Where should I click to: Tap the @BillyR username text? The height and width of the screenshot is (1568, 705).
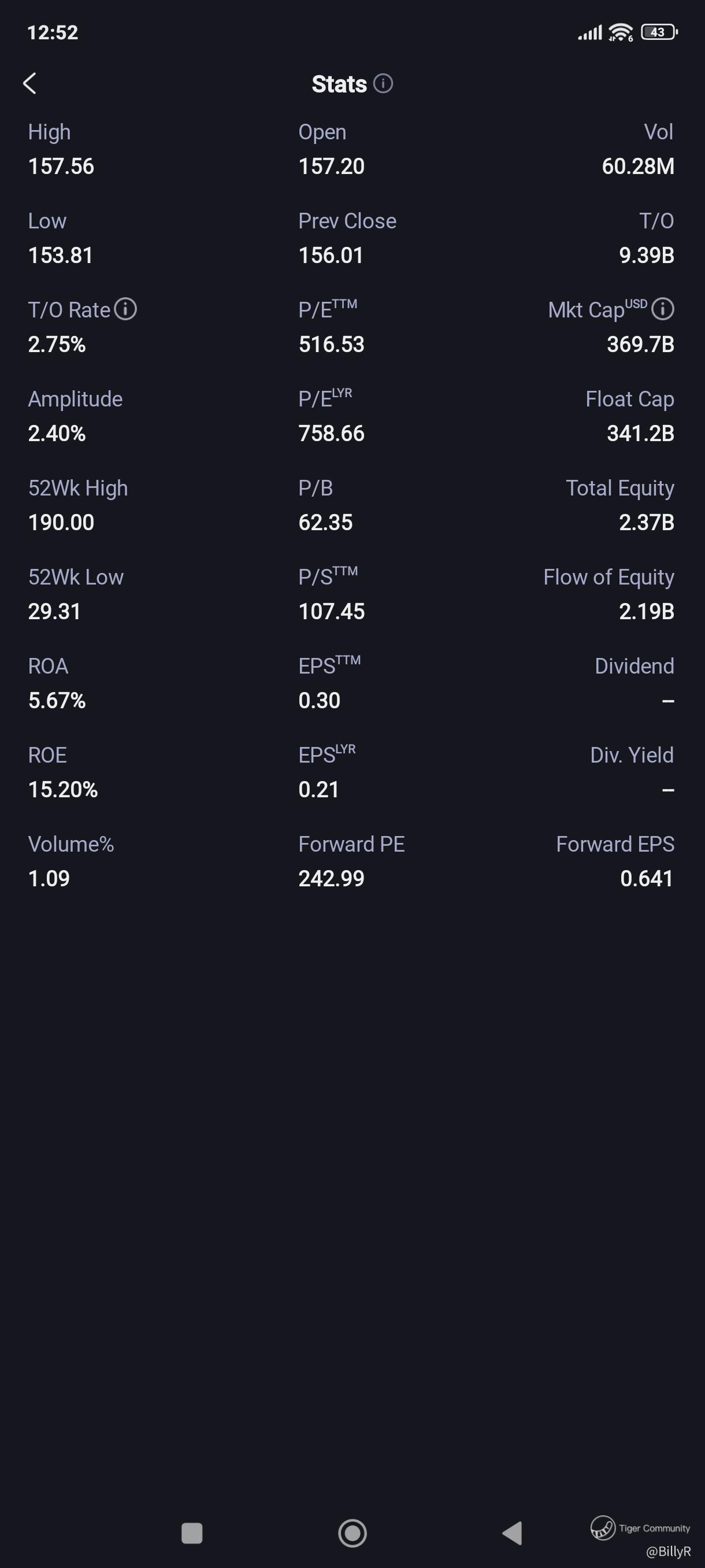(x=668, y=1551)
